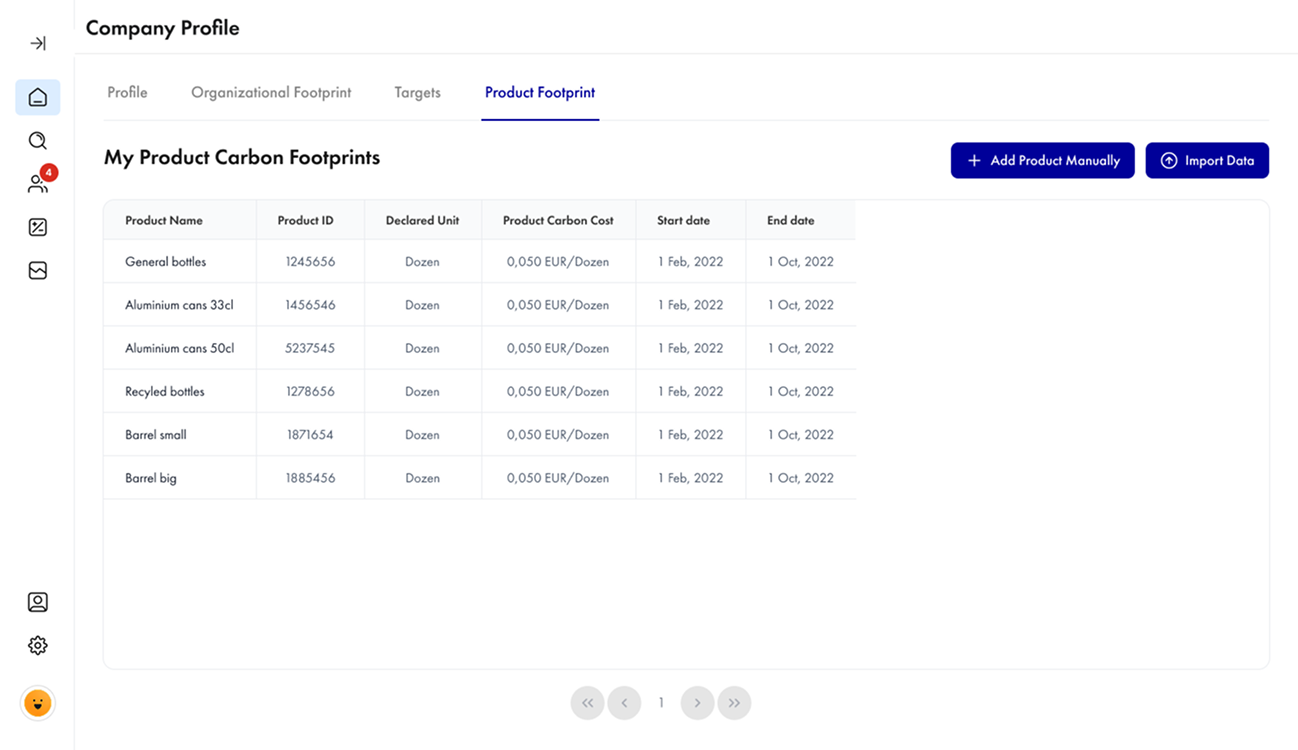Image resolution: width=1298 pixels, height=750 pixels.
Task: Click the Import Data button
Action: (1207, 160)
